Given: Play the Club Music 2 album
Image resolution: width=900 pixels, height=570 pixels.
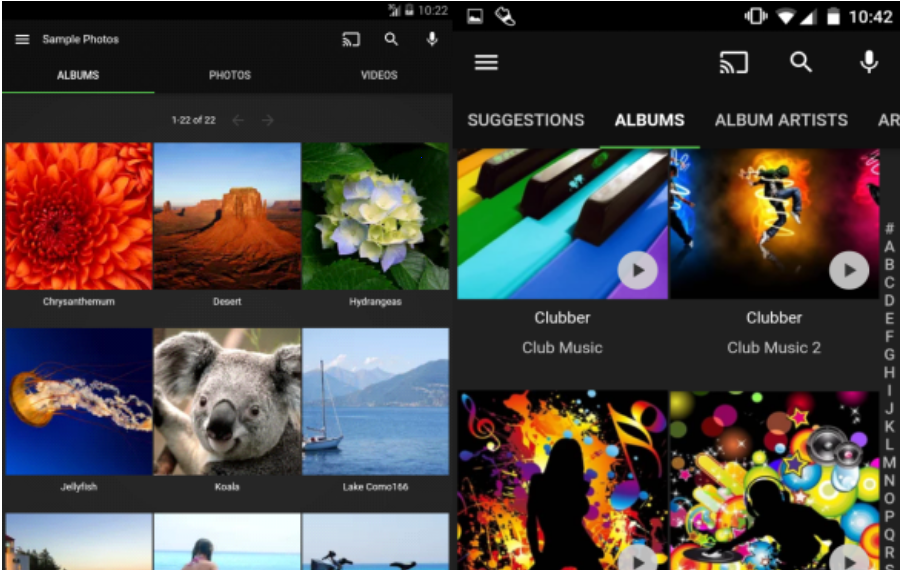Looking at the screenshot, I should [849, 270].
